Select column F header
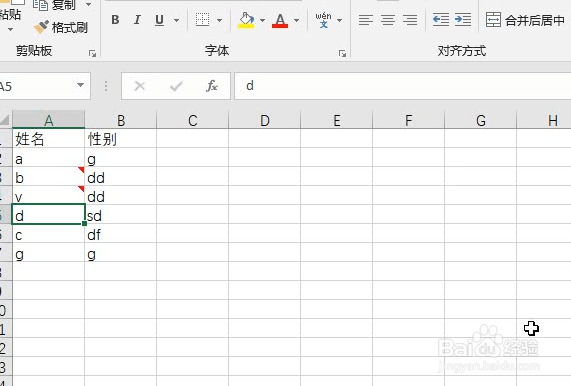571x386 pixels. tap(409, 120)
